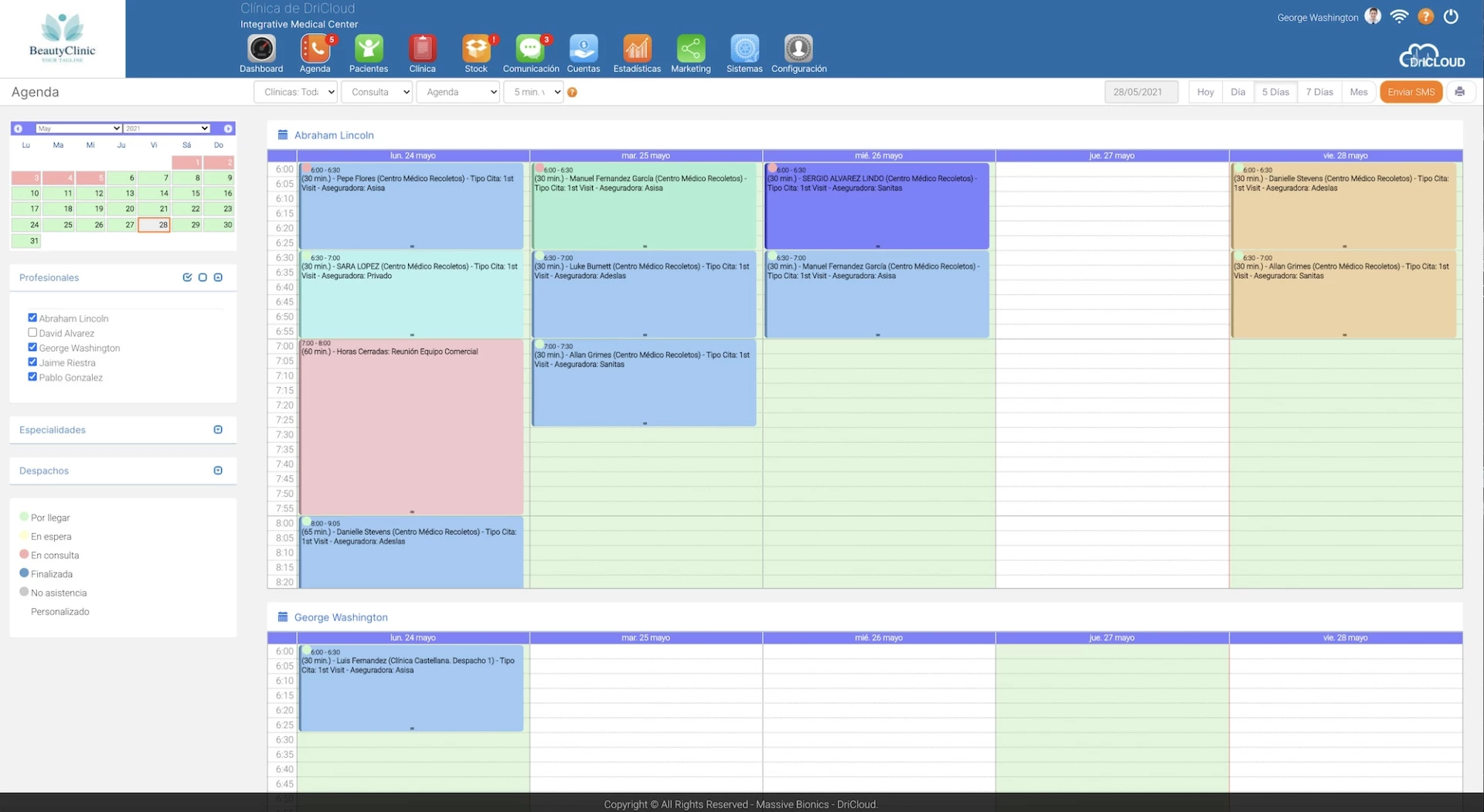Click the Enviar SMS button
The image size is (1484, 812).
1411,91
